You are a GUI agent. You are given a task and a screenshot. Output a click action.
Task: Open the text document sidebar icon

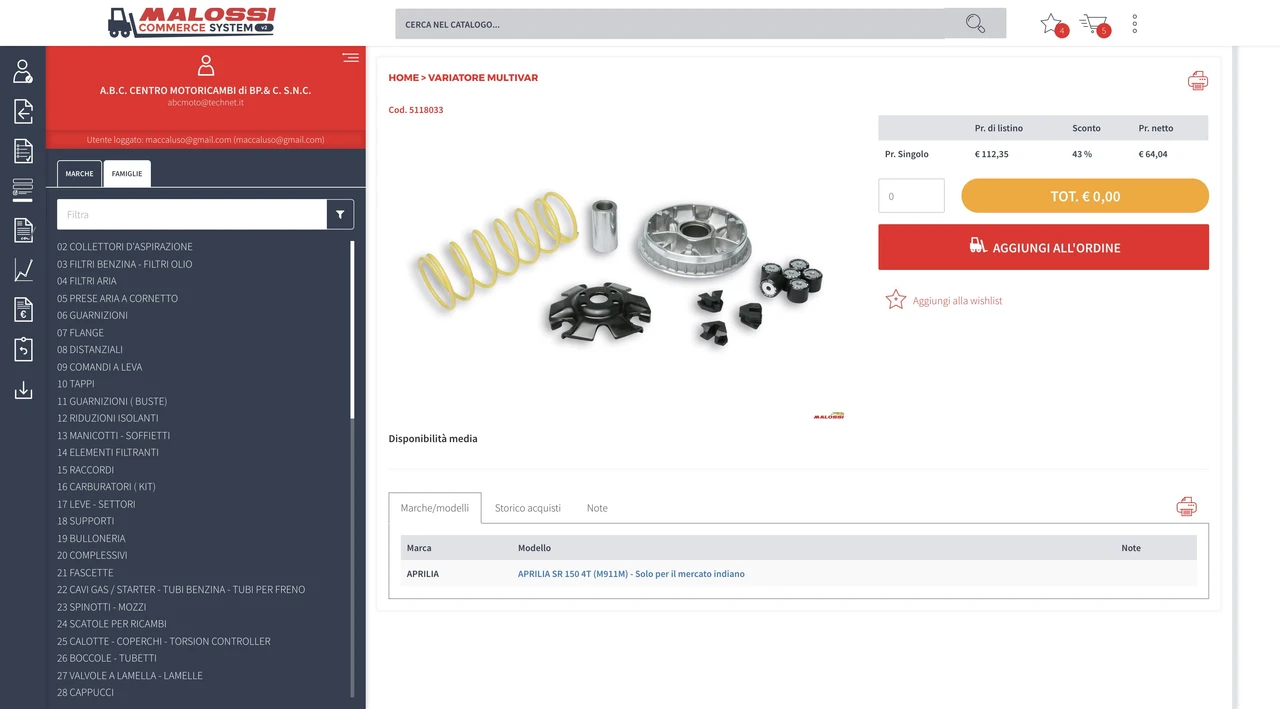point(23,230)
